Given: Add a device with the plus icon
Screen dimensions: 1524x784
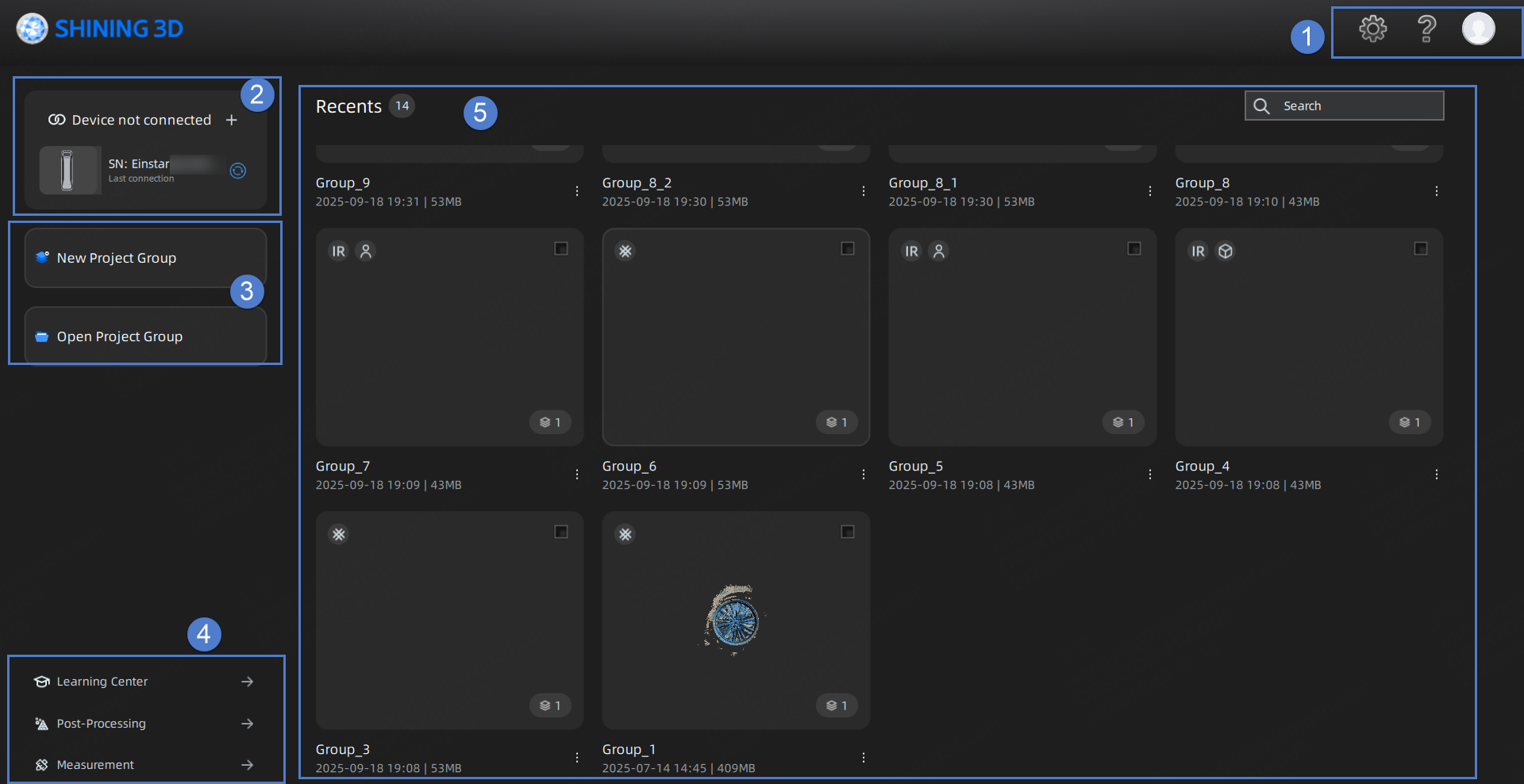Looking at the screenshot, I should point(232,120).
